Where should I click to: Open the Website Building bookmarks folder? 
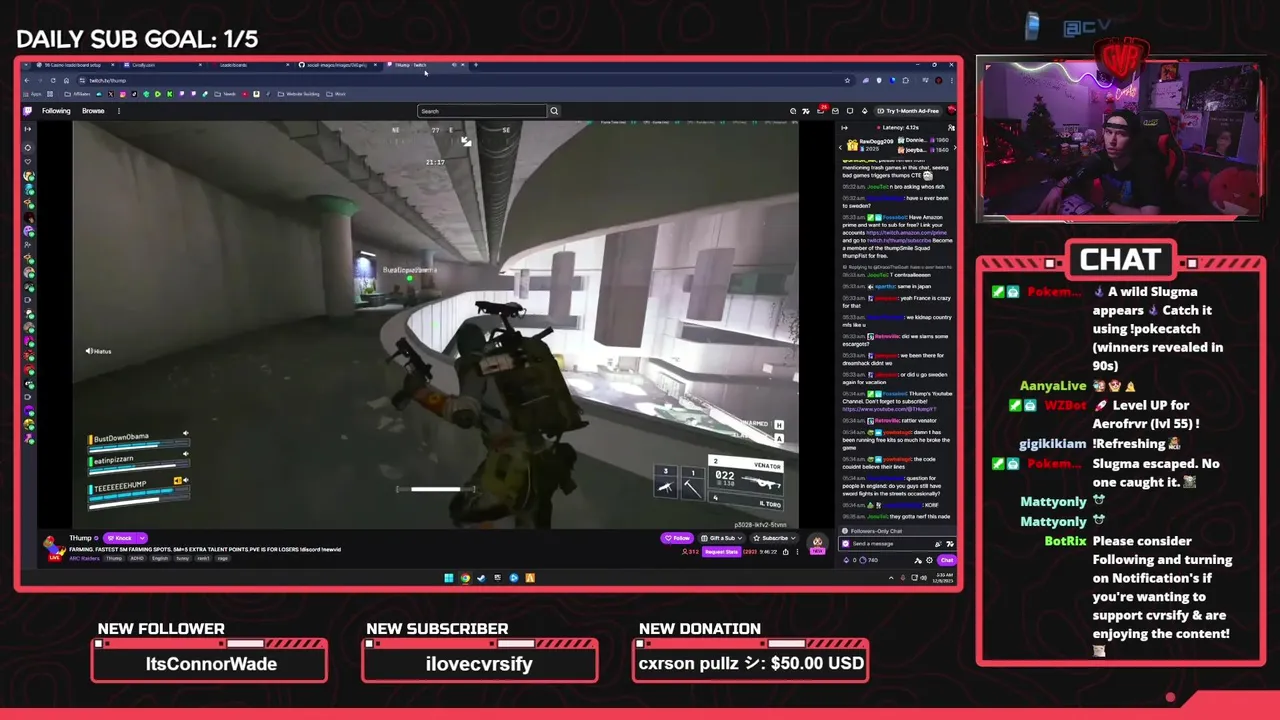pyautogui.click(x=298, y=94)
